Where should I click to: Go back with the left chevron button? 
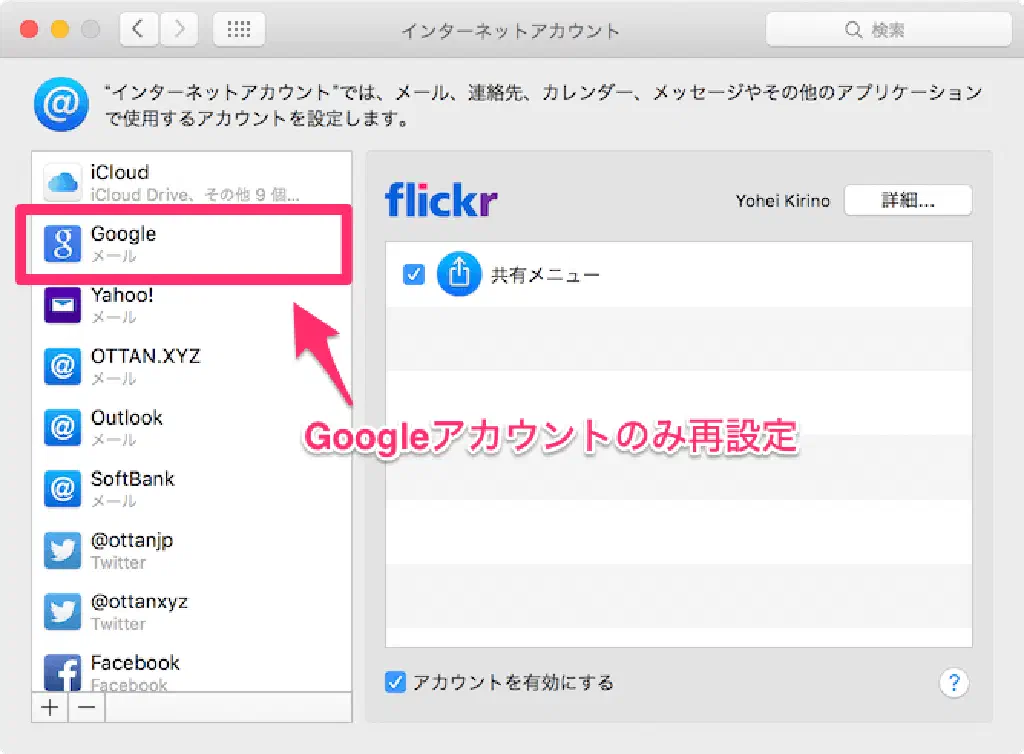(139, 30)
